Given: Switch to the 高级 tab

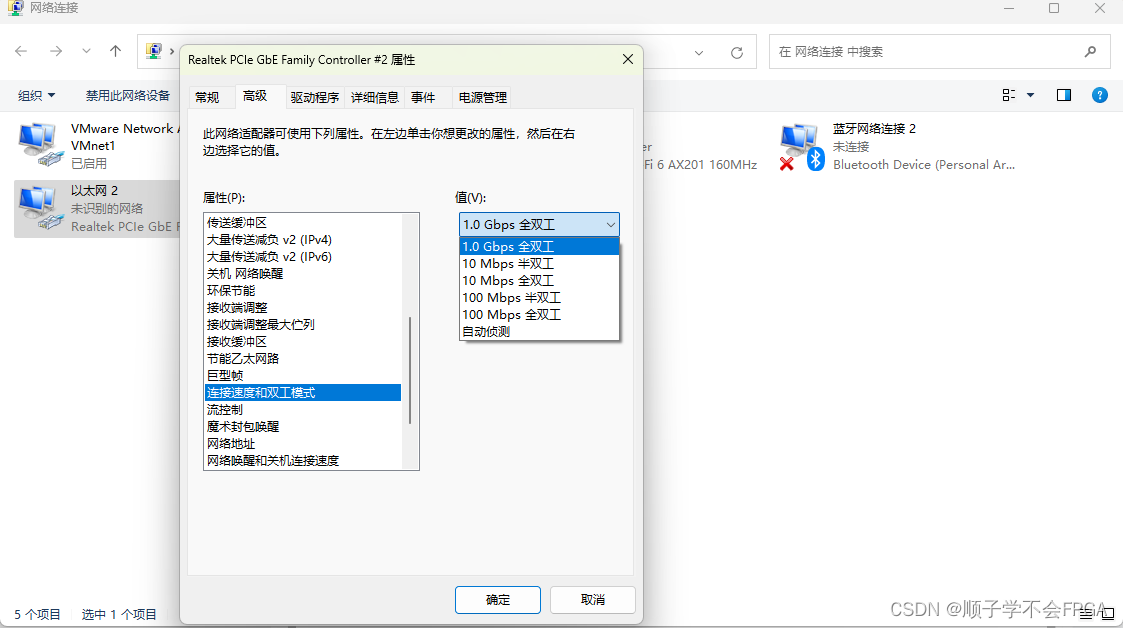Looking at the screenshot, I should (255, 96).
